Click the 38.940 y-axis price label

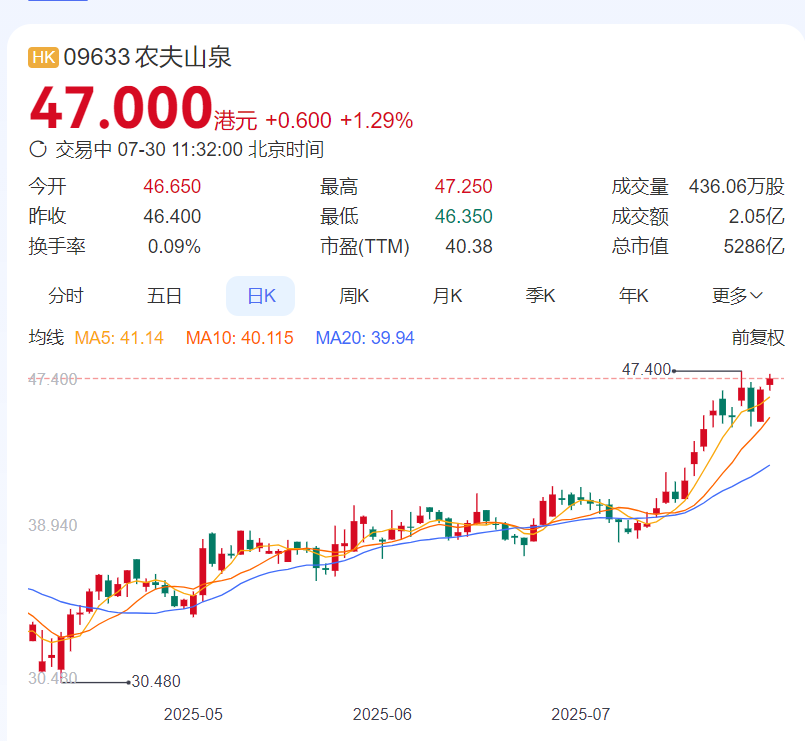pos(53,525)
